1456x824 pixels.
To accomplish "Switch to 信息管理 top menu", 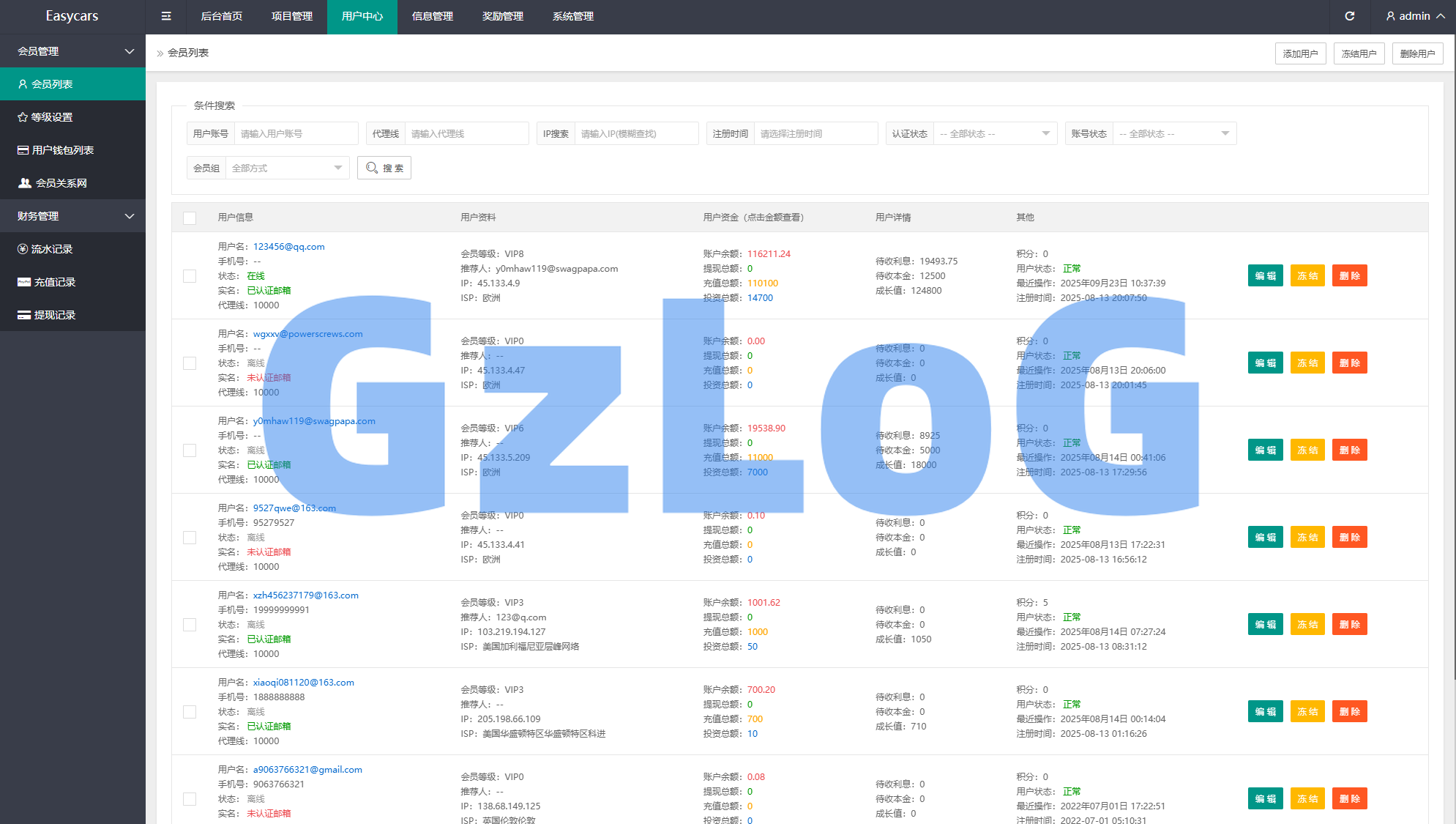I will (x=432, y=16).
